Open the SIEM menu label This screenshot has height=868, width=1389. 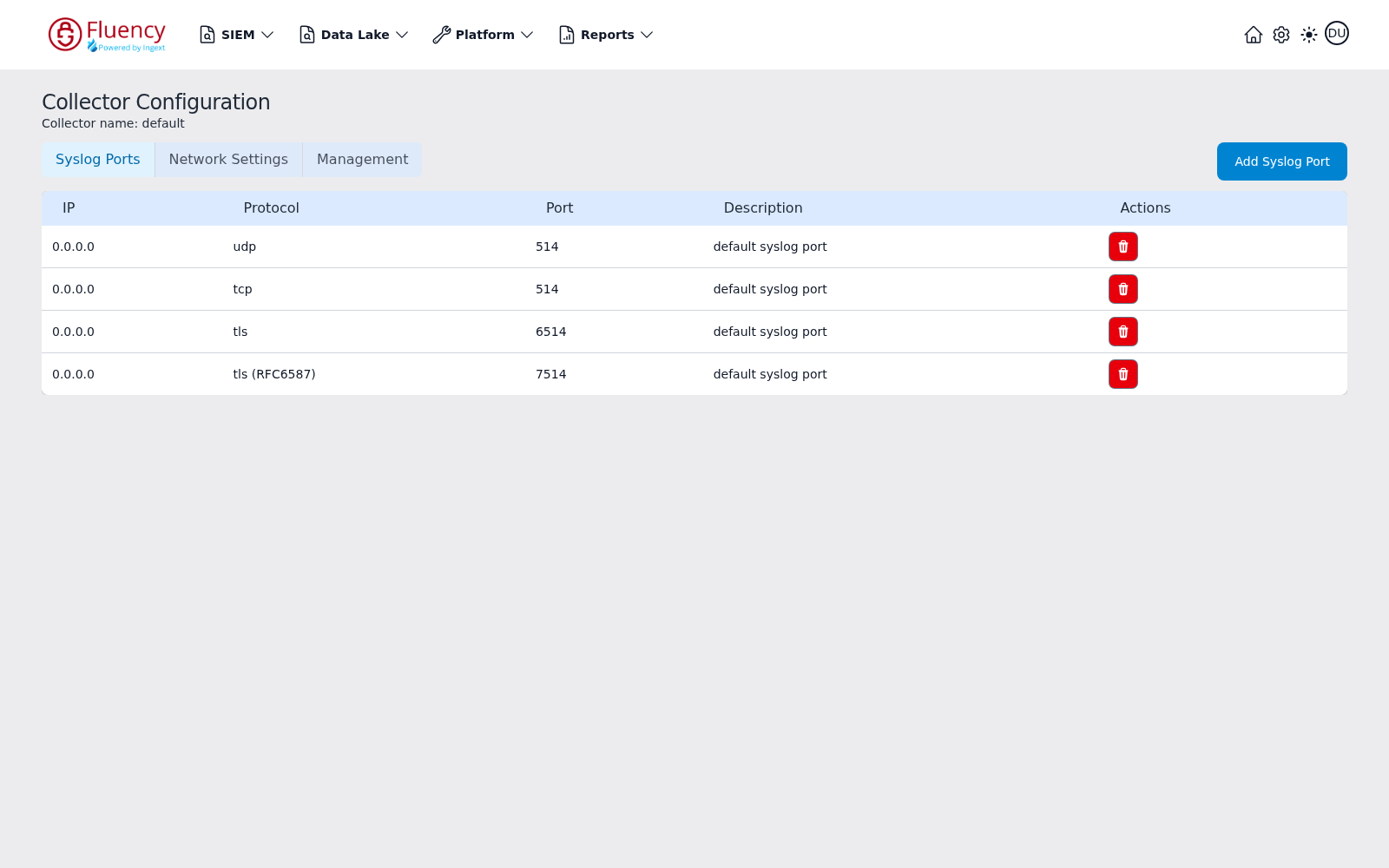tap(238, 35)
